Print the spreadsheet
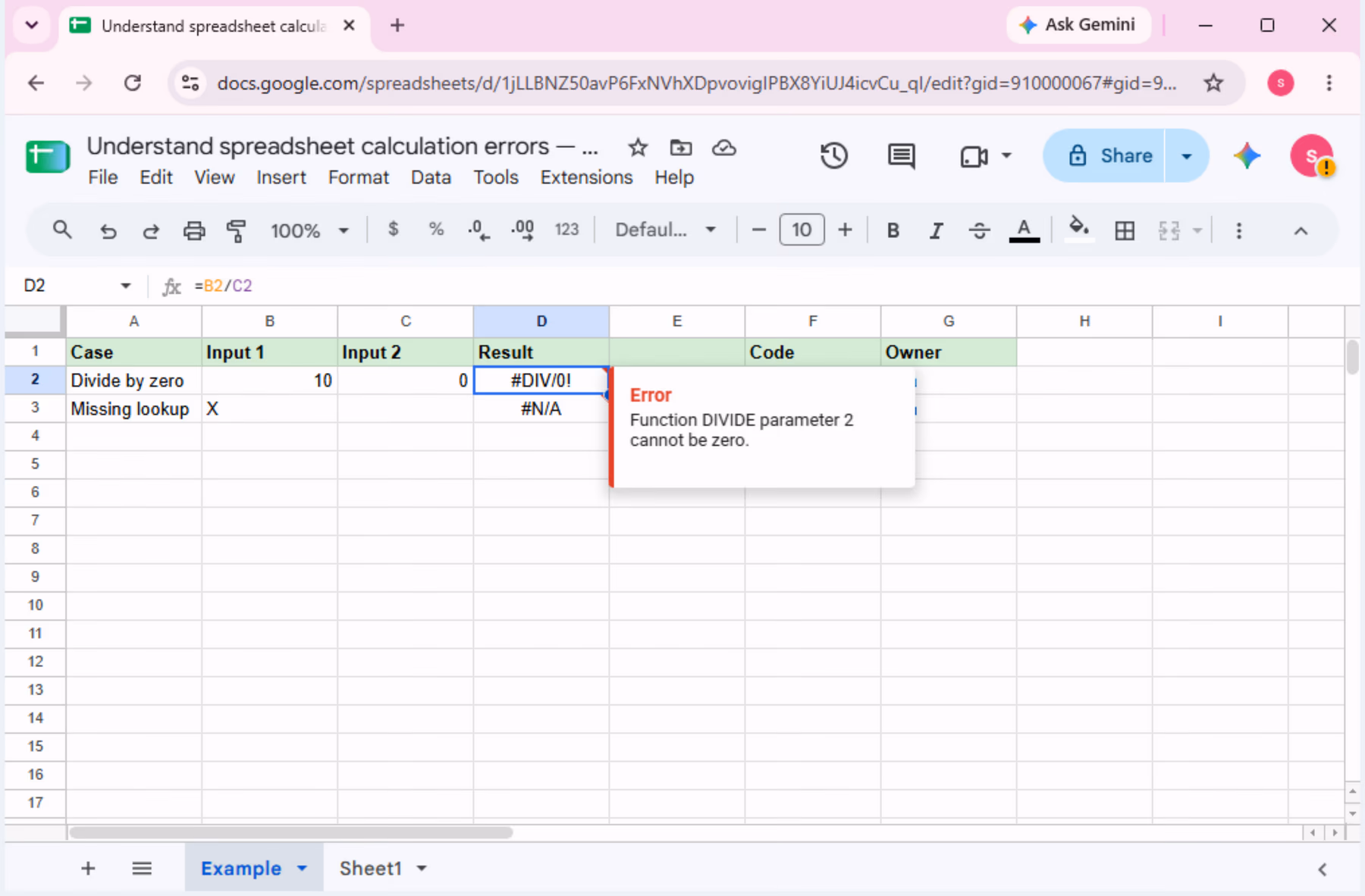Screen dimensions: 1365x896 (194, 230)
